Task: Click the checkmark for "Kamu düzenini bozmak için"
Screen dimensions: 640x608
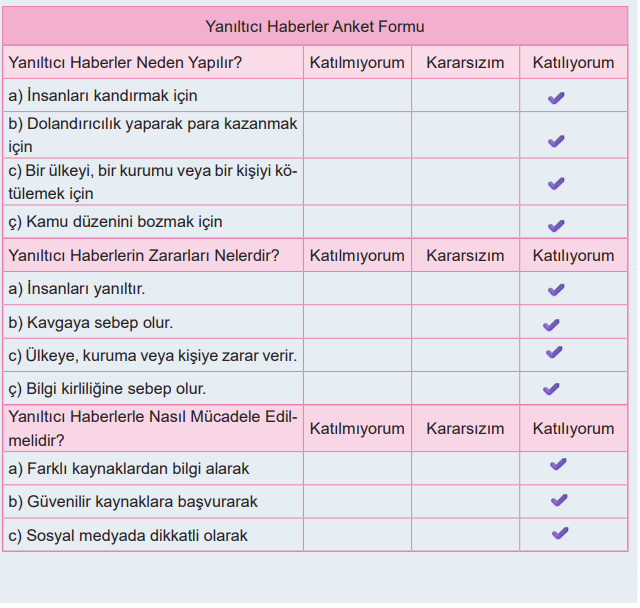Action: pos(556,226)
